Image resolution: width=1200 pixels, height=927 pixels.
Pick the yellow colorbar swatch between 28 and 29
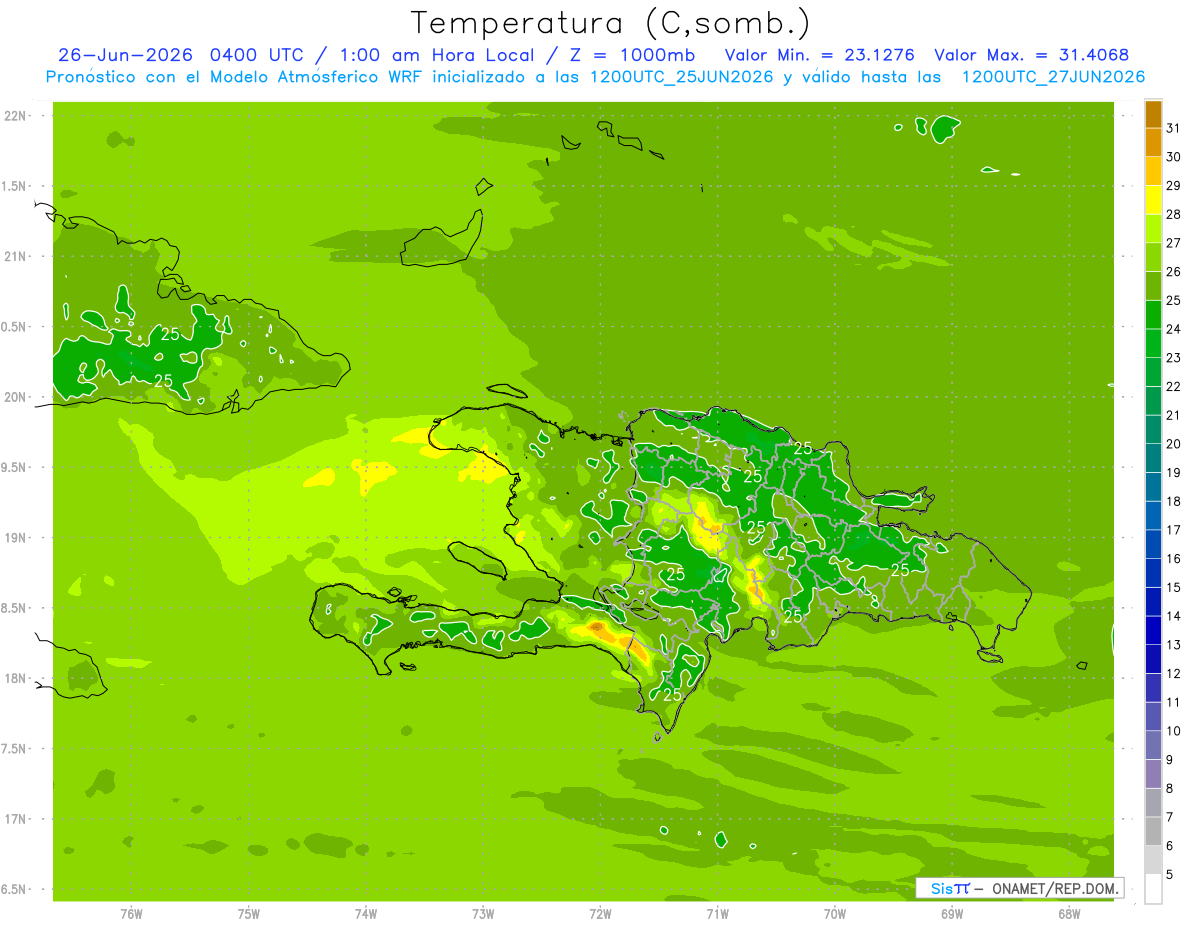tap(1153, 200)
